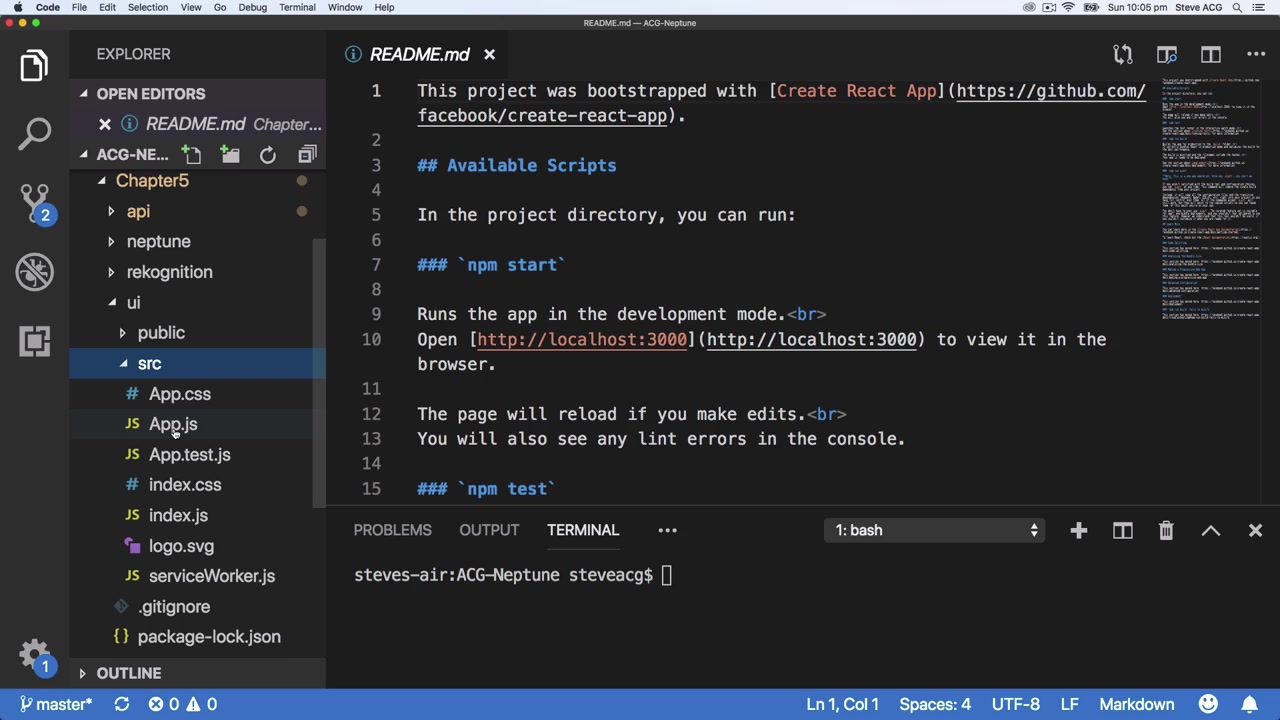Expand the OUTLINE section

(128, 673)
